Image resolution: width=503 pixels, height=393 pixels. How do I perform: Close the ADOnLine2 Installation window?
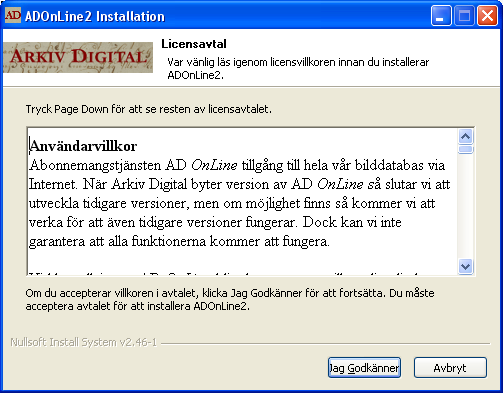tap(487, 15)
